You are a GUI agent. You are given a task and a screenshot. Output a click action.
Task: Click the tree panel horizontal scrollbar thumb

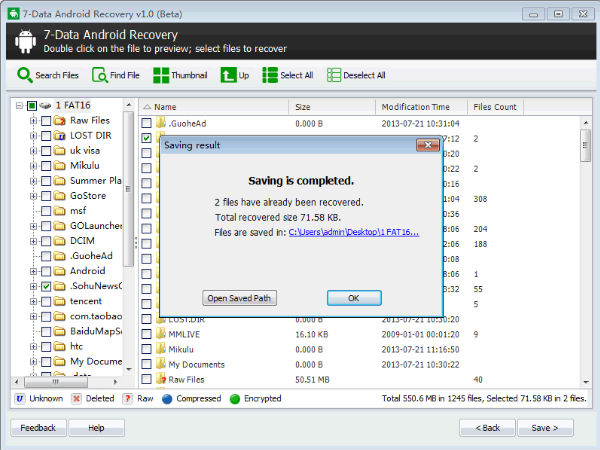click(56, 382)
